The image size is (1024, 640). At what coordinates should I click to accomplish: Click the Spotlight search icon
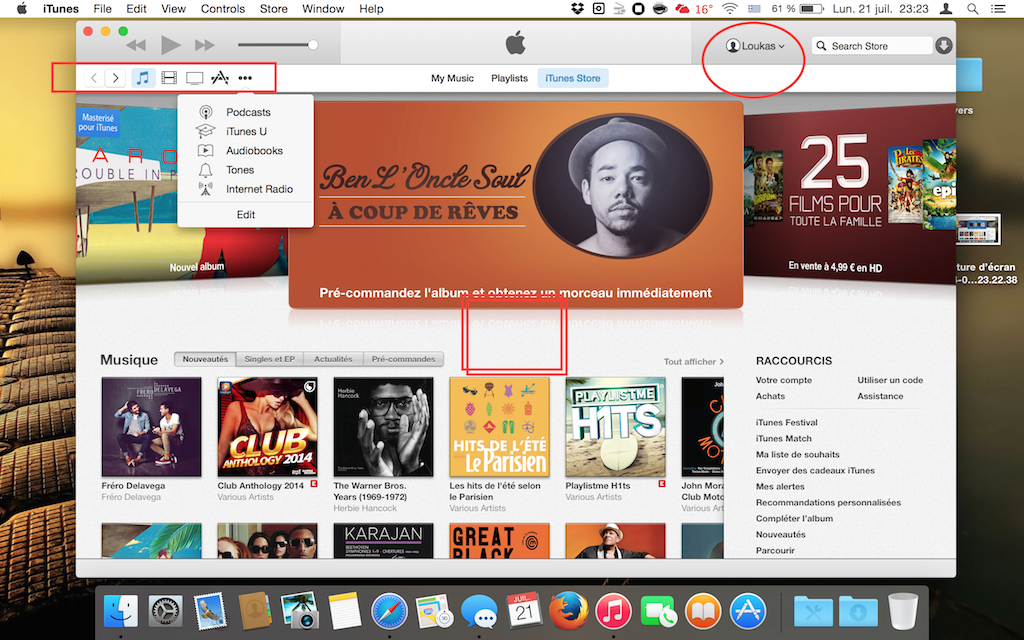[972, 9]
